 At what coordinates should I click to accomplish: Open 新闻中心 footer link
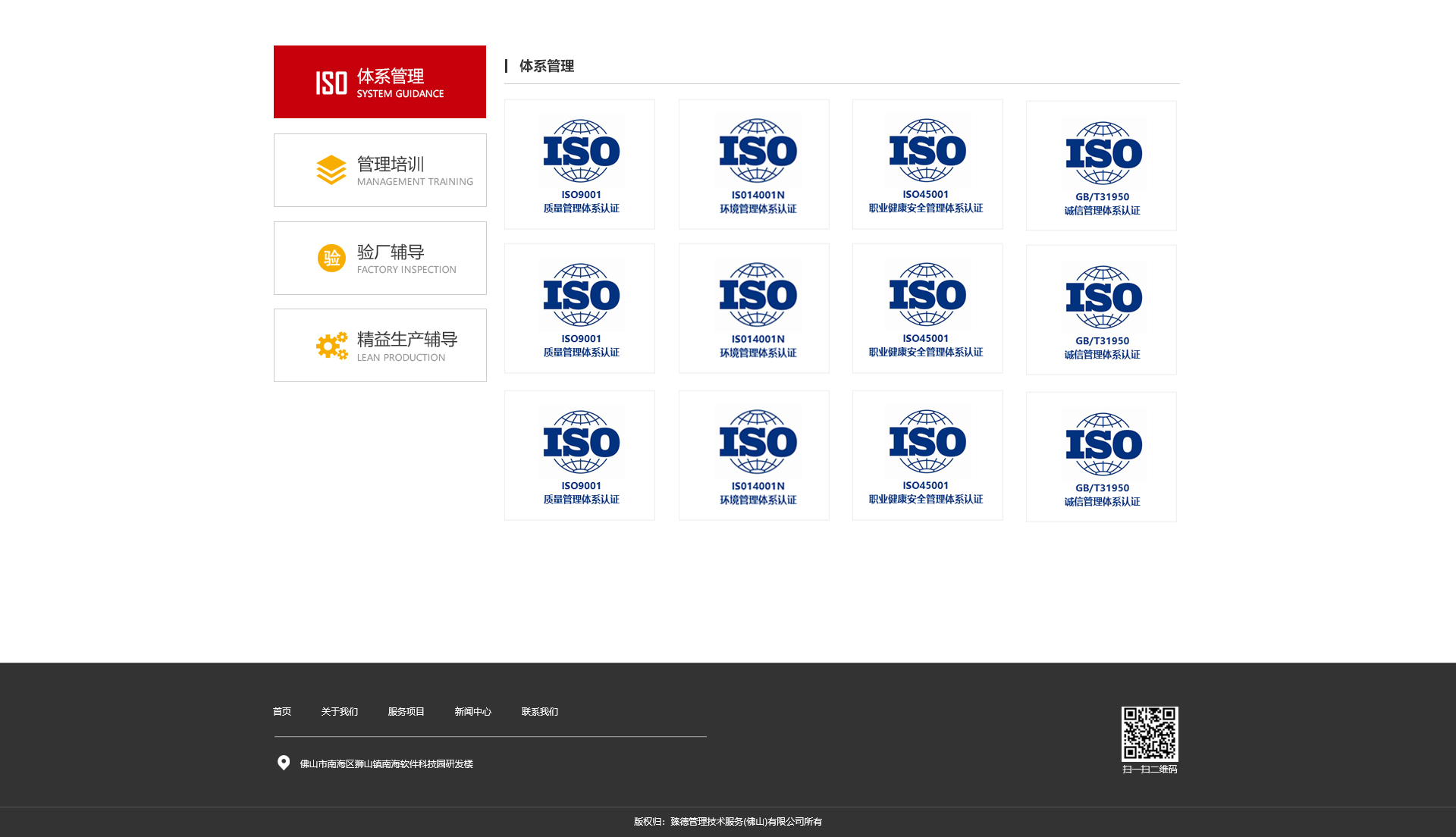[473, 712]
